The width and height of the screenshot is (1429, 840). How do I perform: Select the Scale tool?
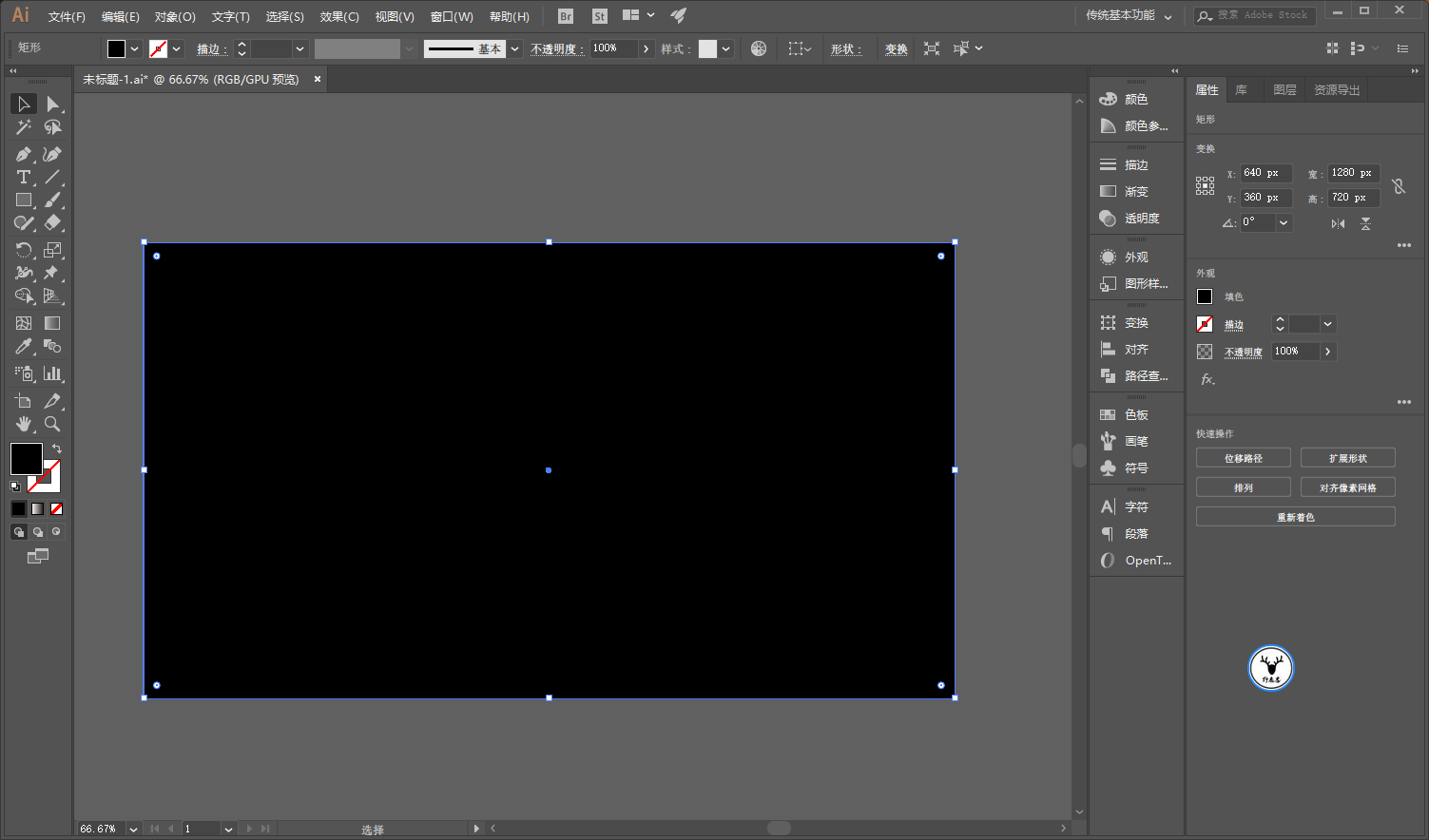[x=52, y=250]
